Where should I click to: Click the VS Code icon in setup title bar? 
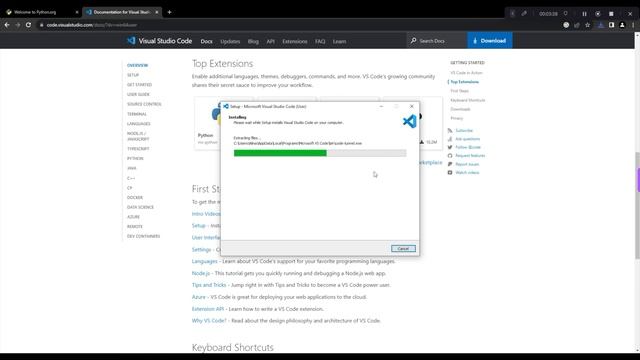[226, 106]
